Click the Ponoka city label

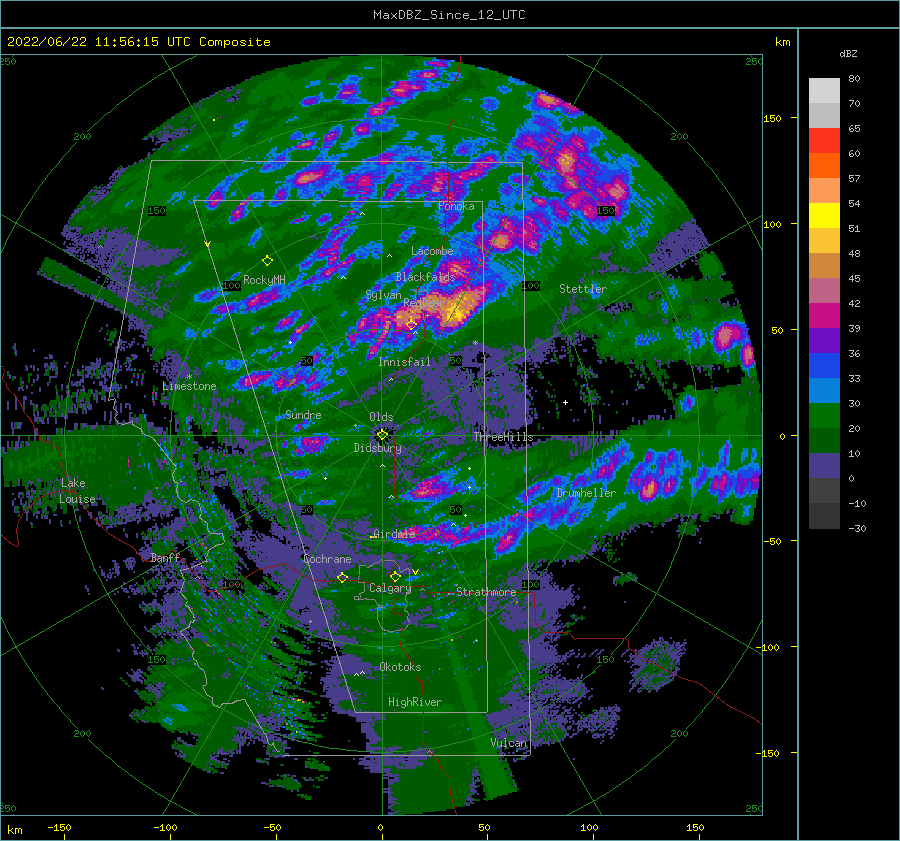(456, 206)
